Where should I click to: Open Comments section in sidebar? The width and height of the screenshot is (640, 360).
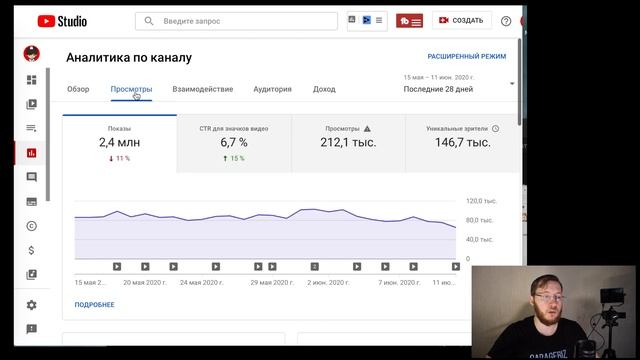coord(31,177)
